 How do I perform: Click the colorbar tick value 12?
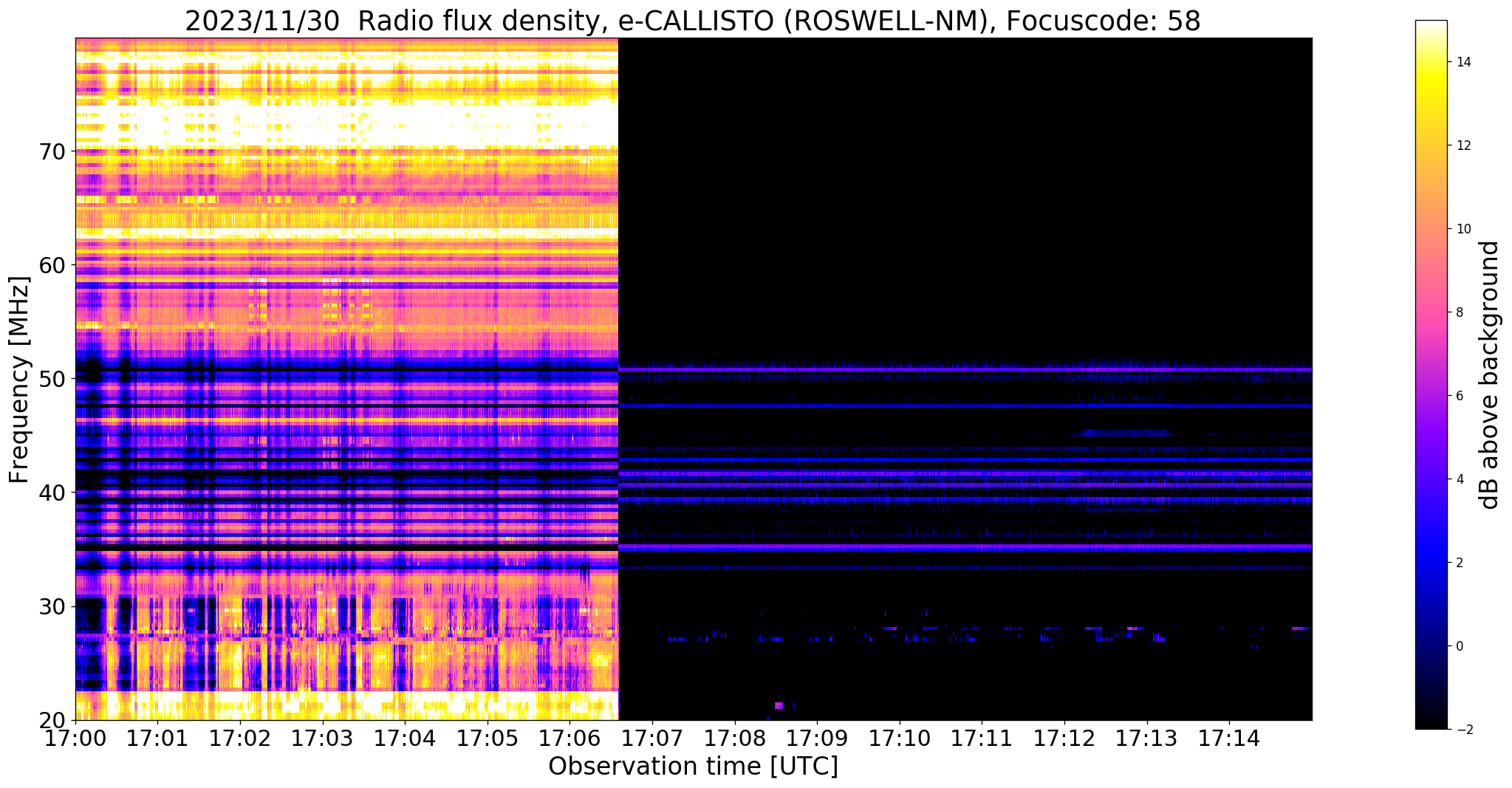1463,145
